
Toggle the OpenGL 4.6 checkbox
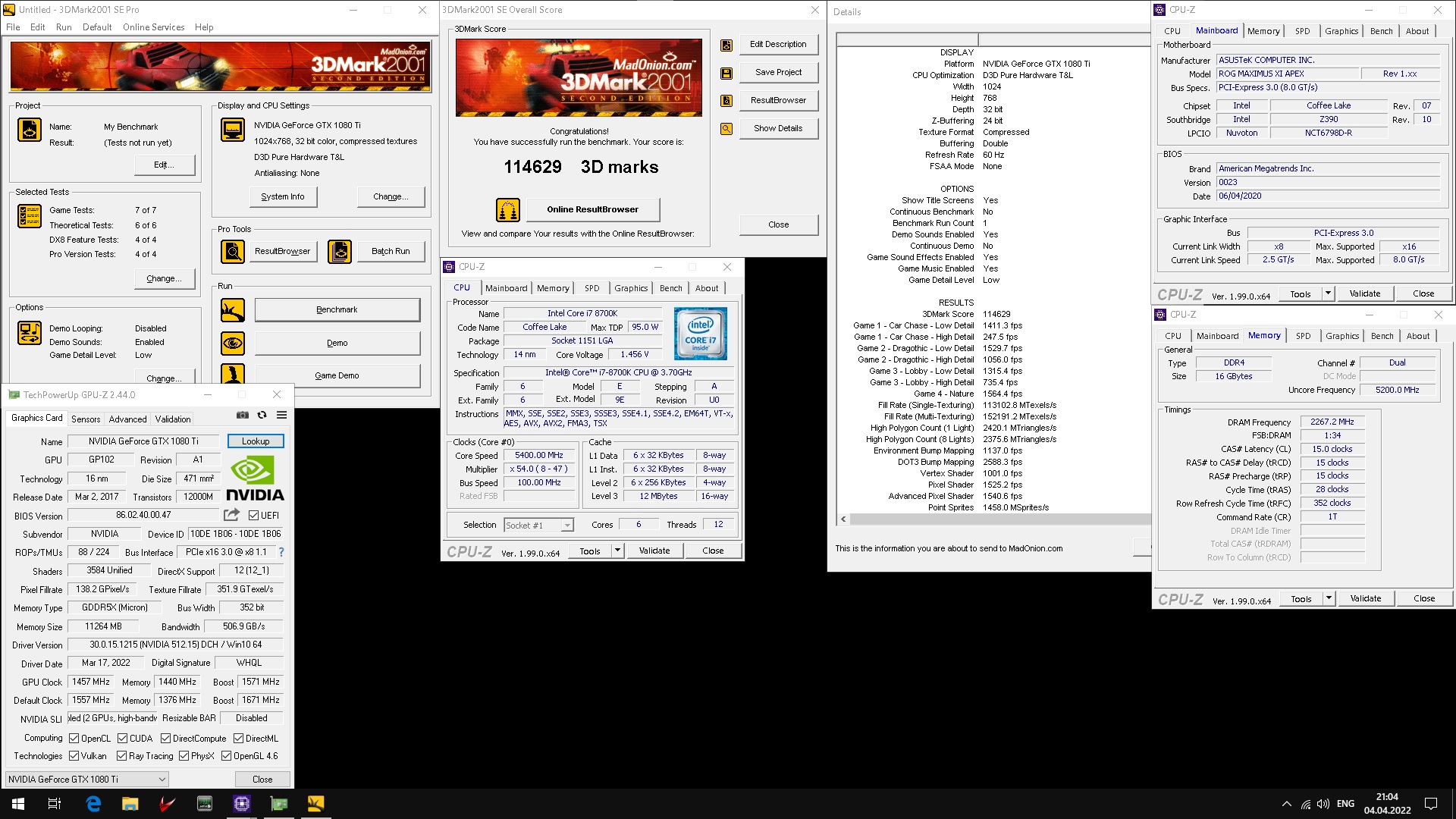226,756
